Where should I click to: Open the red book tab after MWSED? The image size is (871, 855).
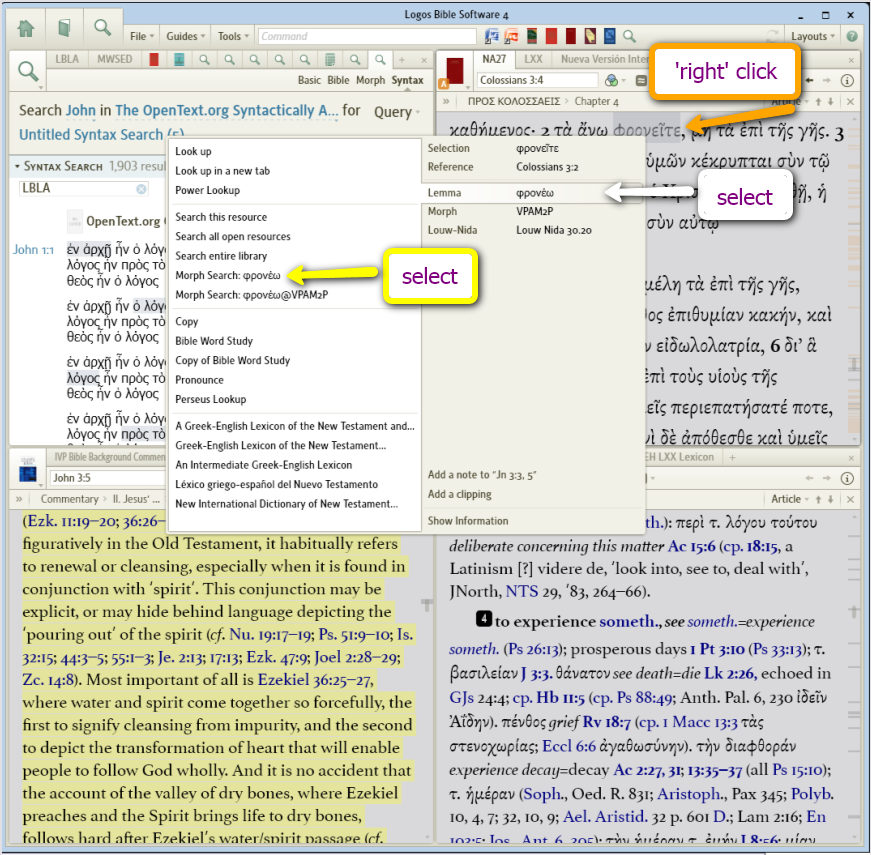coord(154,59)
